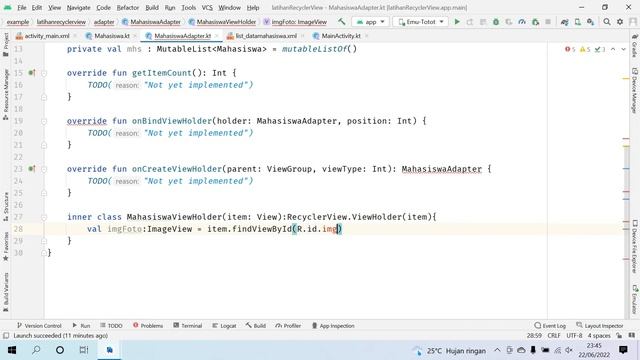The height and width of the screenshot is (360, 640).
Task: Run the app with green play button
Action: click(457, 22)
